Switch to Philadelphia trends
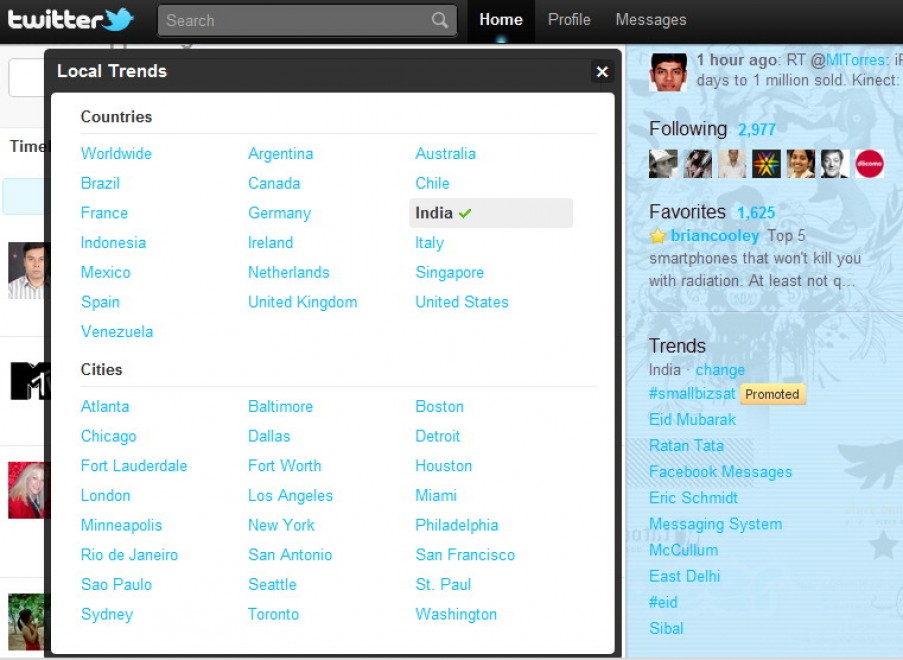903x660 pixels. tap(457, 525)
